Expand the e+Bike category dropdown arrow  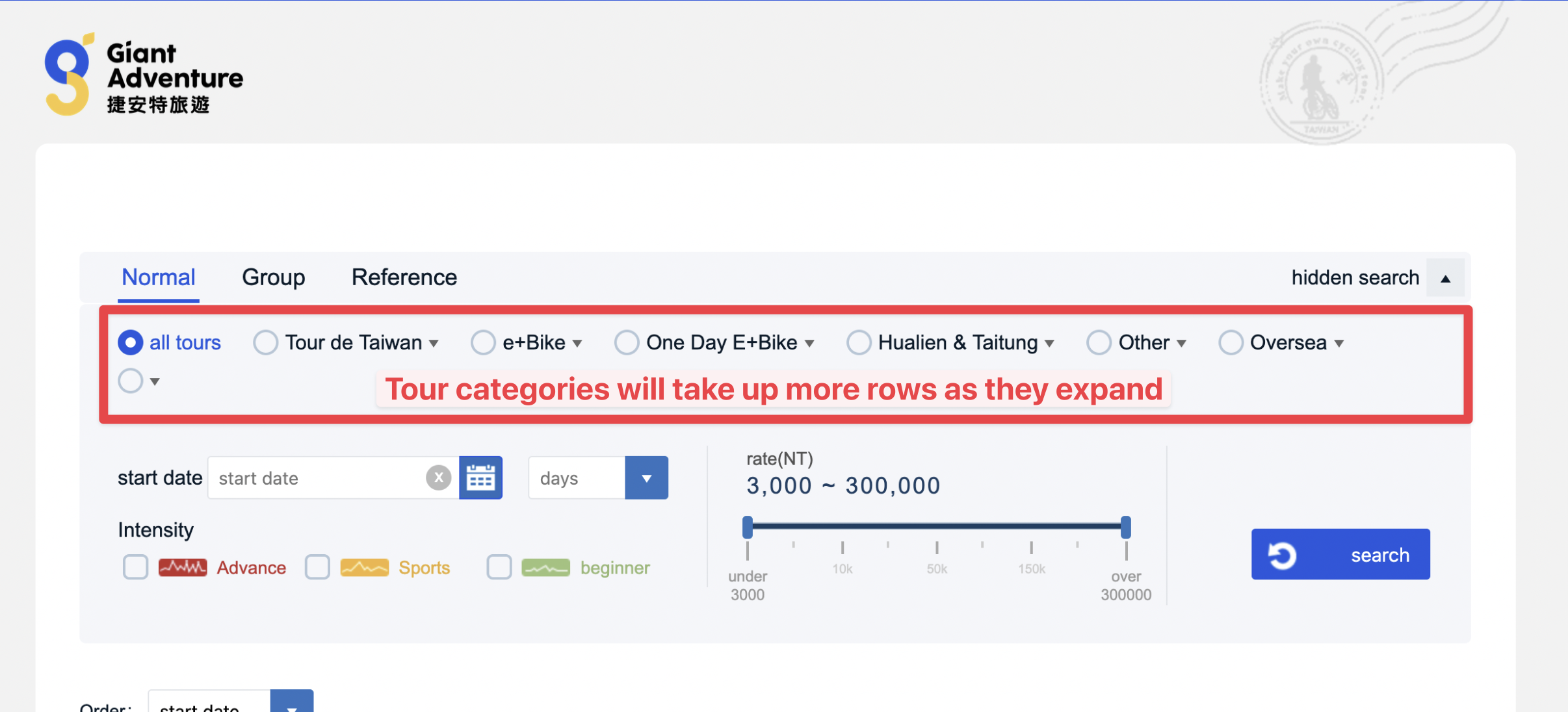(x=577, y=344)
